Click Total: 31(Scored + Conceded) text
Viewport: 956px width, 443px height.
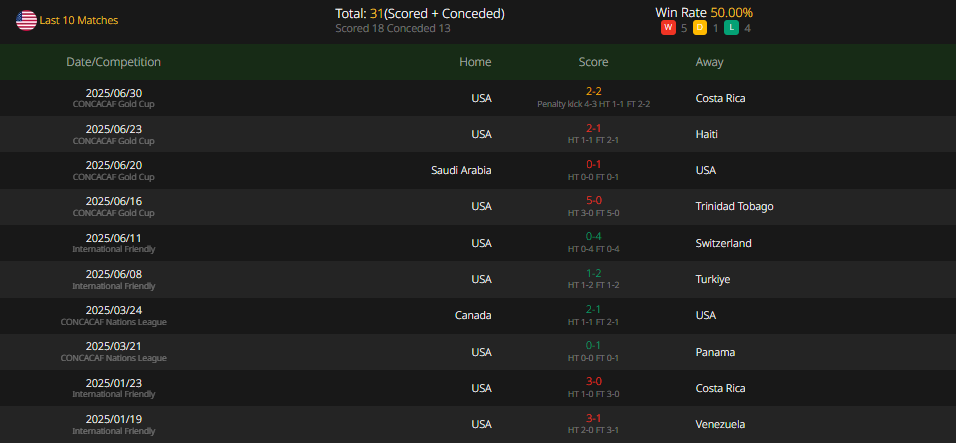(x=420, y=13)
